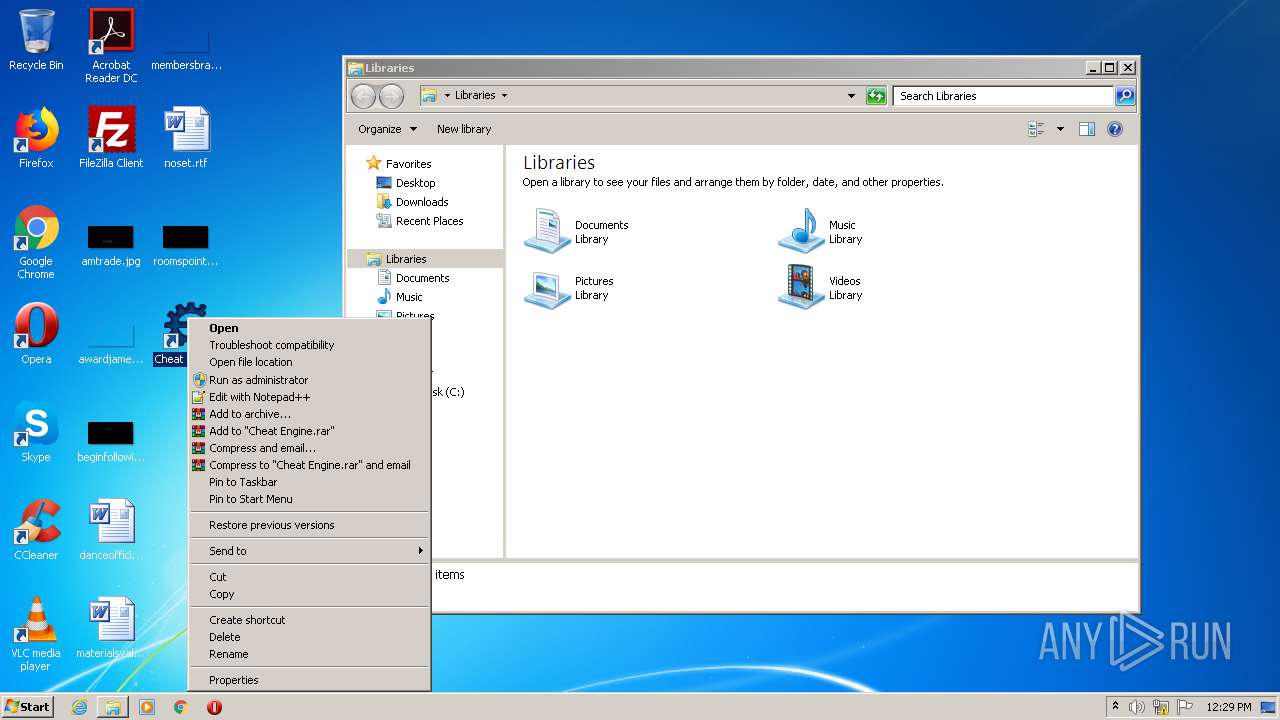Choose Open file location
1280x720 pixels.
pyautogui.click(x=310, y=362)
